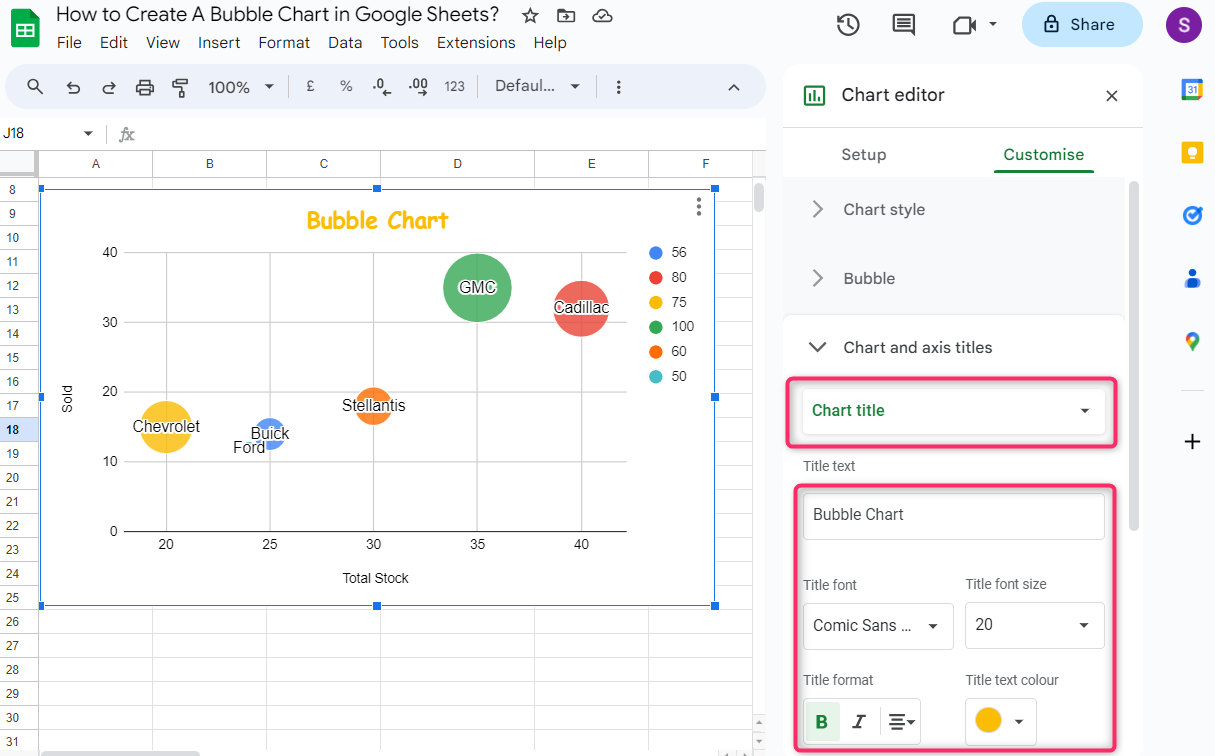This screenshot has width=1215, height=756.
Task: Open the Title text colour picker
Action: coord(1000,721)
